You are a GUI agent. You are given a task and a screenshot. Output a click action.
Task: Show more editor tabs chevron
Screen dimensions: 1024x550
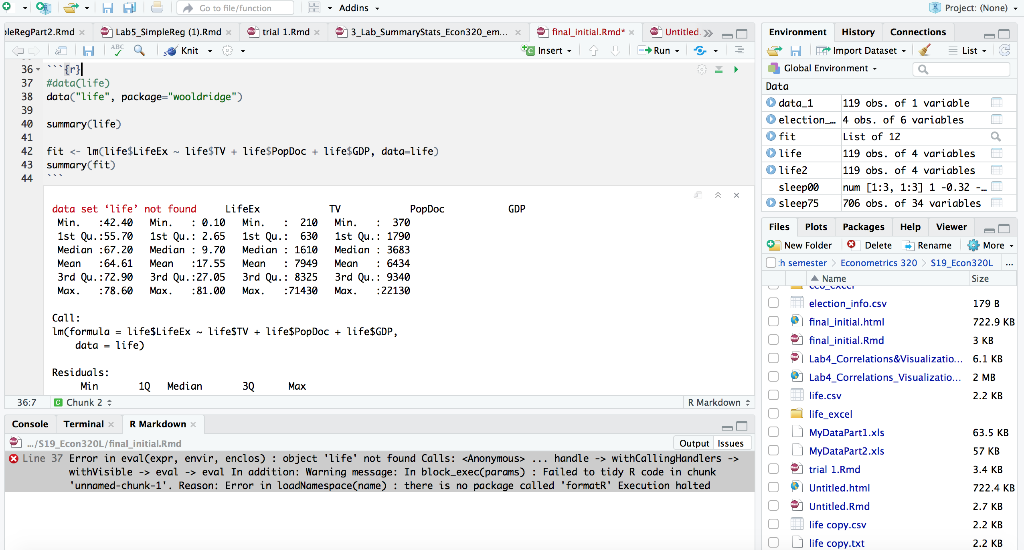coord(709,33)
